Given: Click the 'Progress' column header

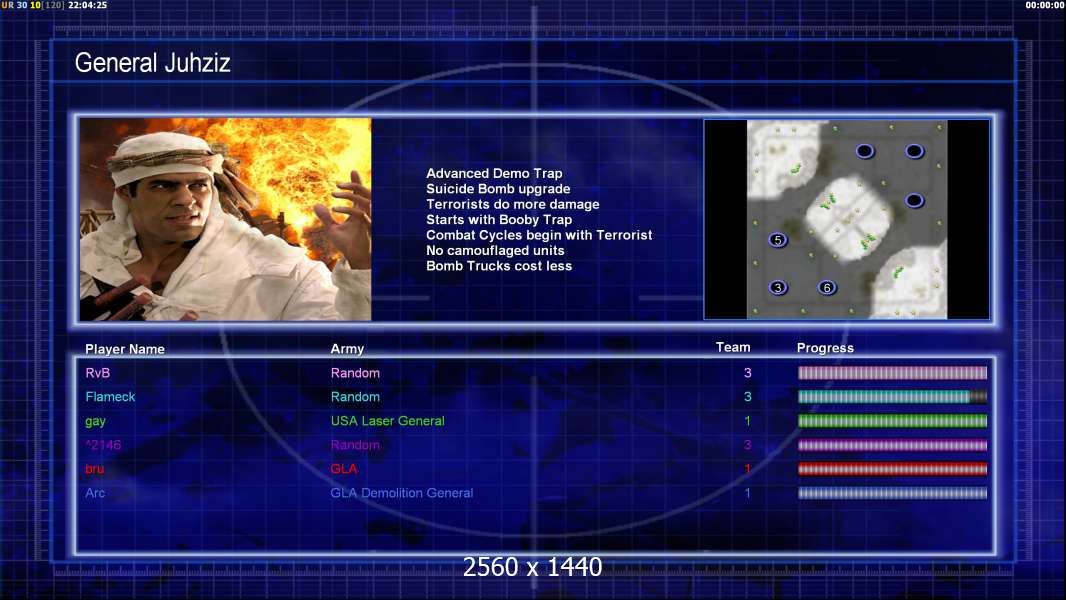Looking at the screenshot, I should pos(825,348).
